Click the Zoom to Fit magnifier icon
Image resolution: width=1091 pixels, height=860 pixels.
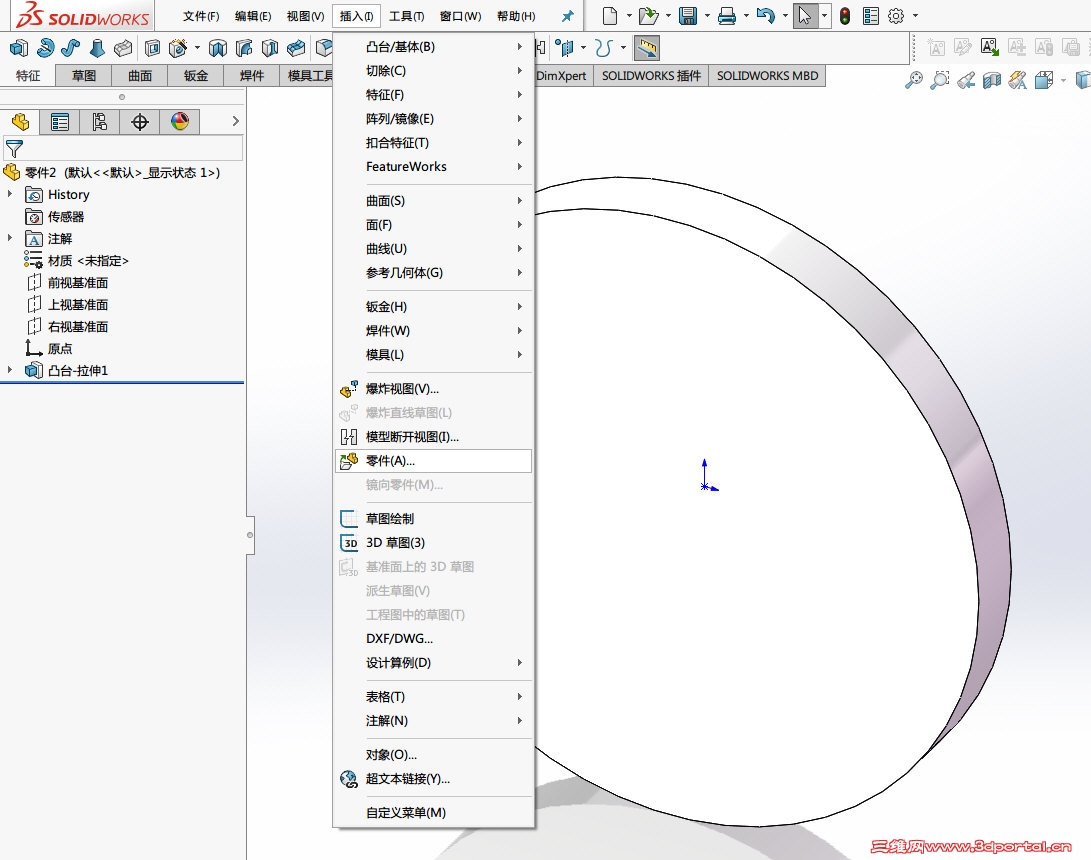tap(914, 80)
